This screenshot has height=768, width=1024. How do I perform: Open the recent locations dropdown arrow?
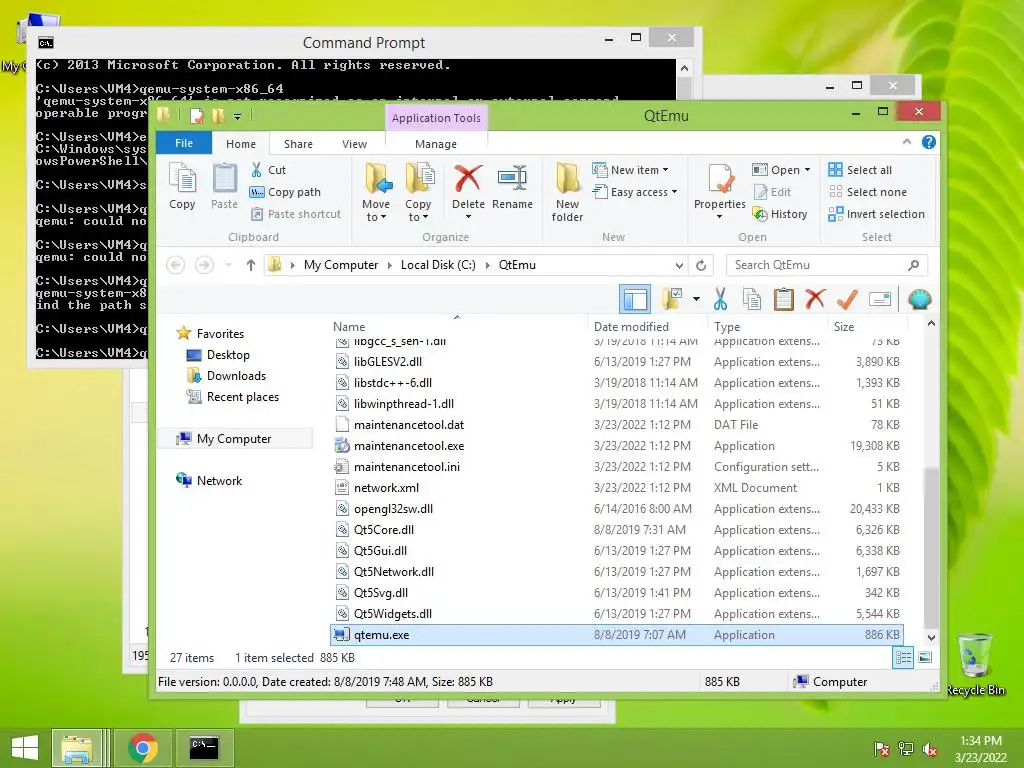[228, 265]
